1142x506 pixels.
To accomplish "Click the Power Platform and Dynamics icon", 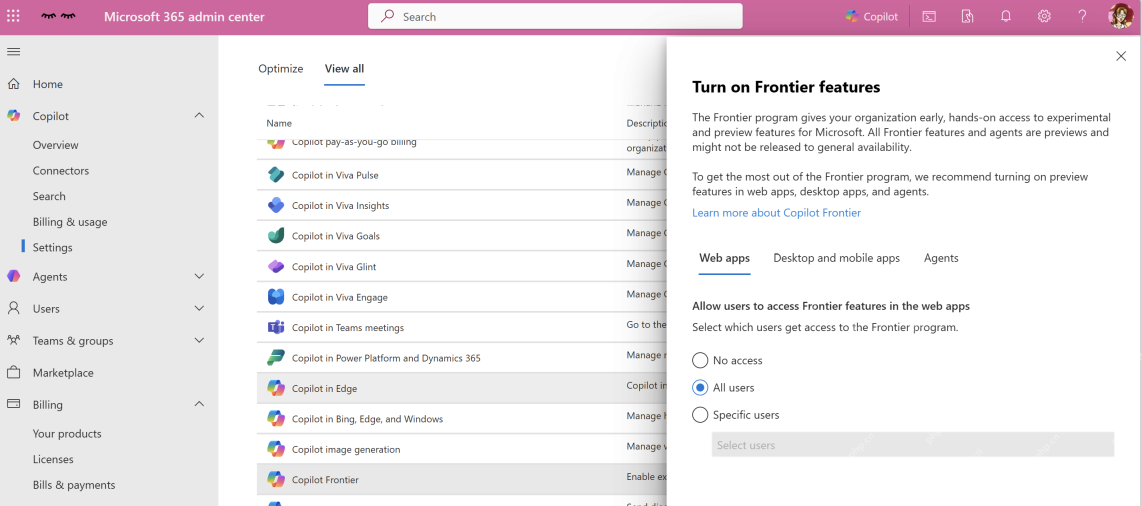I will [x=276, y=357].
